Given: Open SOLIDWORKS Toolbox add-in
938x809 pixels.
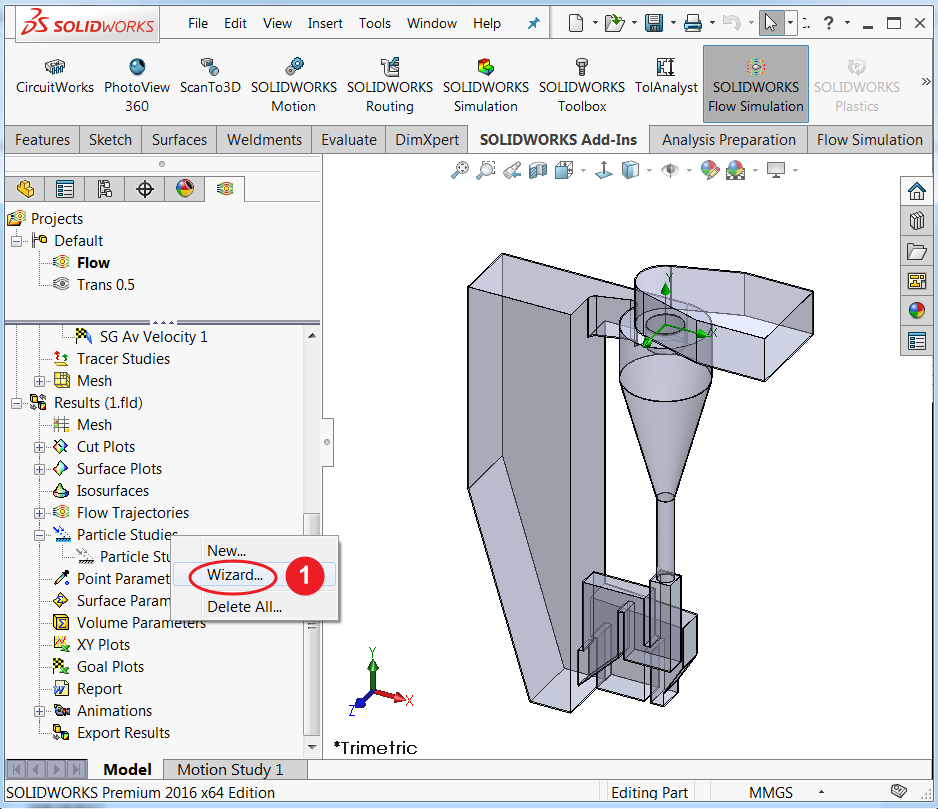Looking at the screenshot, I should click(582, 86).
